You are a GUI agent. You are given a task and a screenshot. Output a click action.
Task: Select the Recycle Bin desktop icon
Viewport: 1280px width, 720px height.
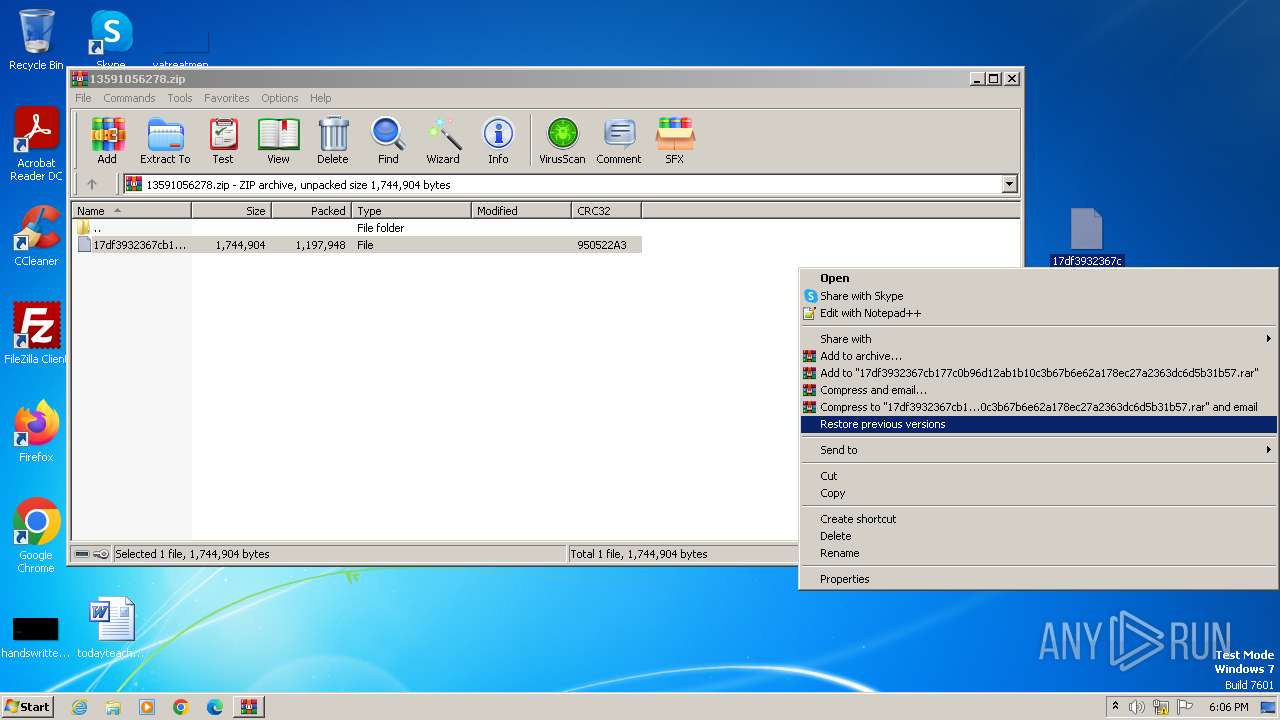pyautogui.click(x=36, y=40)
